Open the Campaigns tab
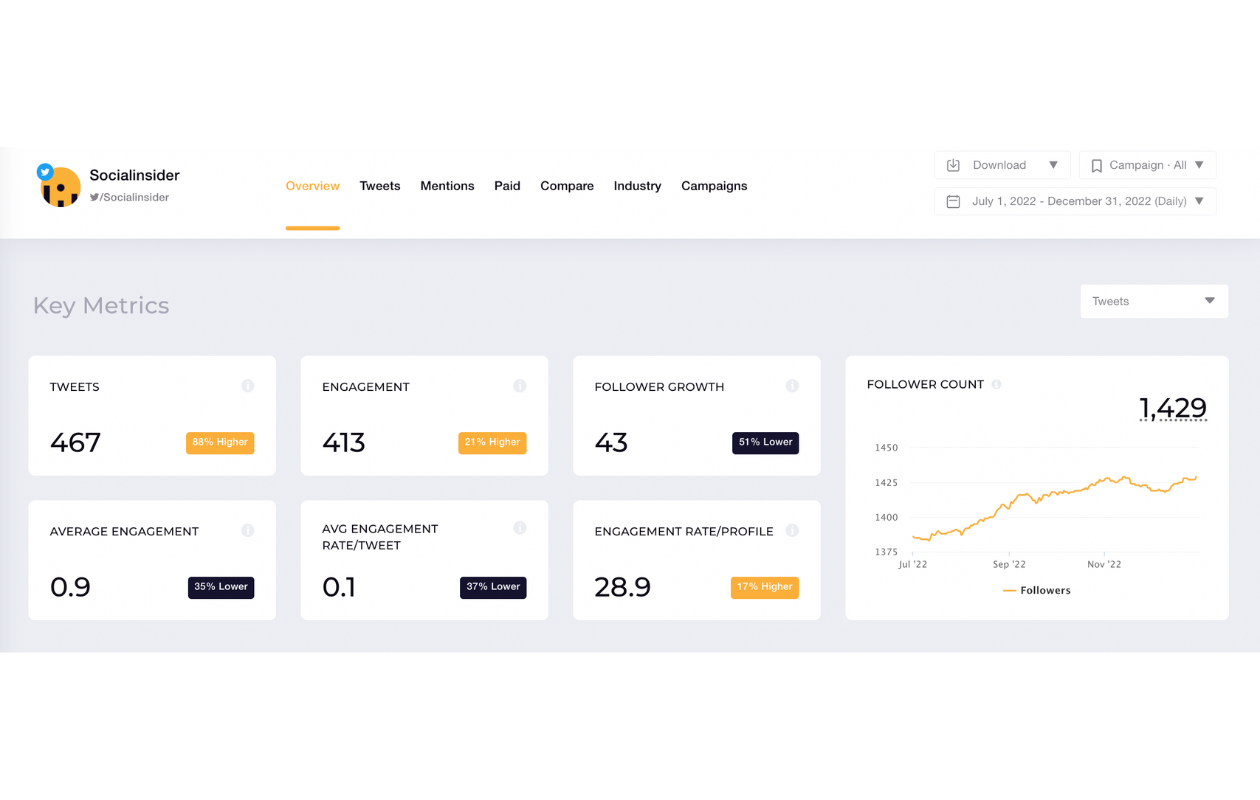The image size is (1260, 800). [x=714, y=186]
